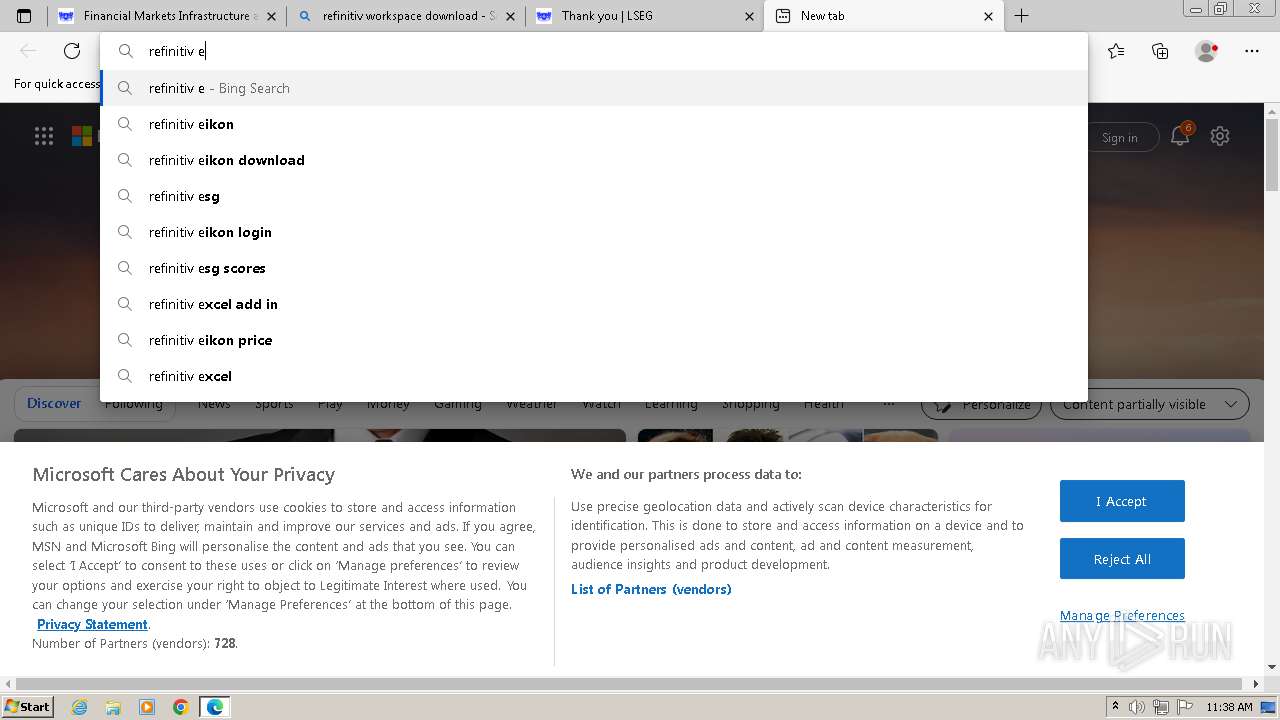Close the New tab tab
Image resolution: width=1280 pixels, height=720 pixels.
point(988,16)
